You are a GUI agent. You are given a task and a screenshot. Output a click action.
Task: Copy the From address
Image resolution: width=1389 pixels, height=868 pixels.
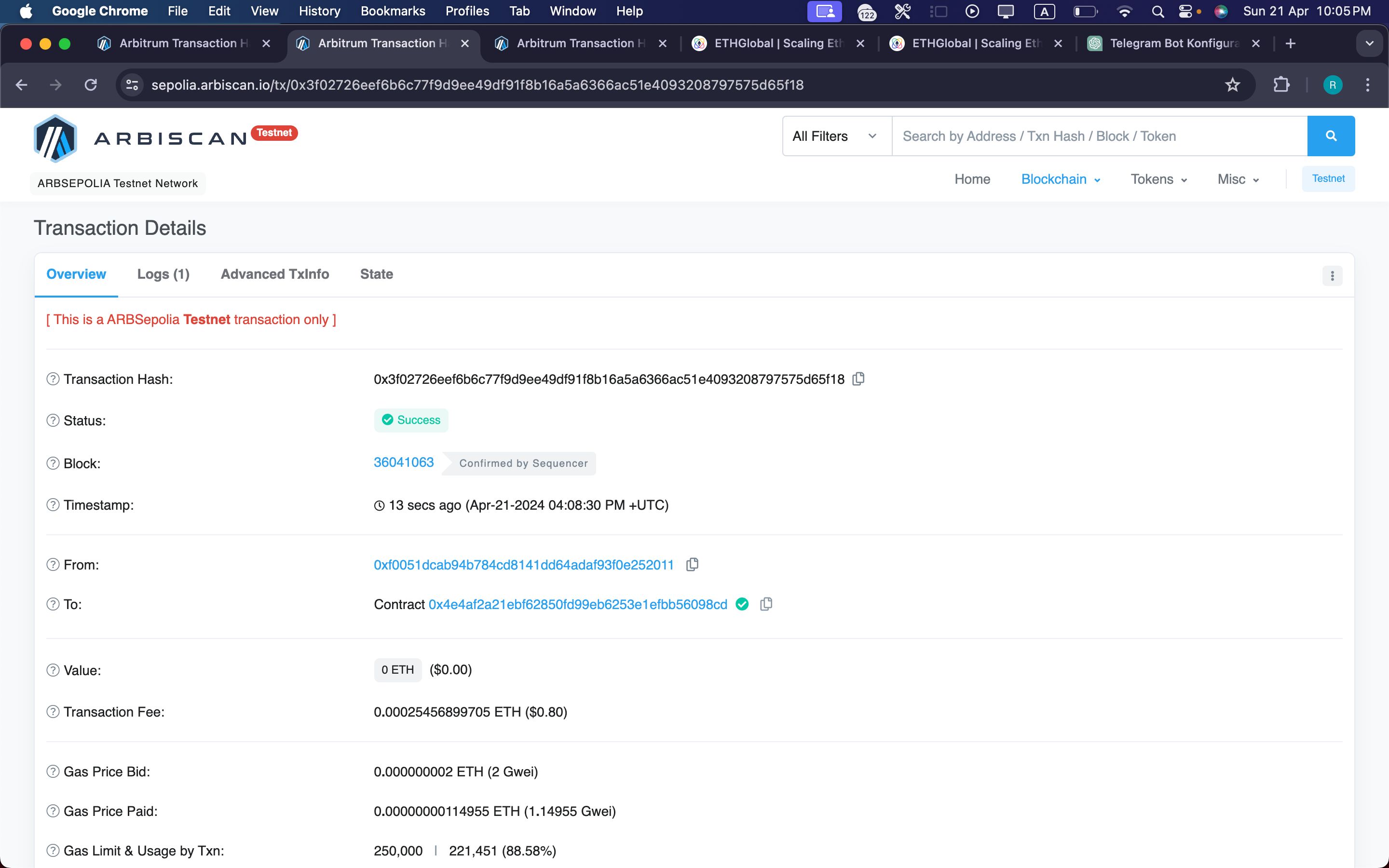click(692, 565)
